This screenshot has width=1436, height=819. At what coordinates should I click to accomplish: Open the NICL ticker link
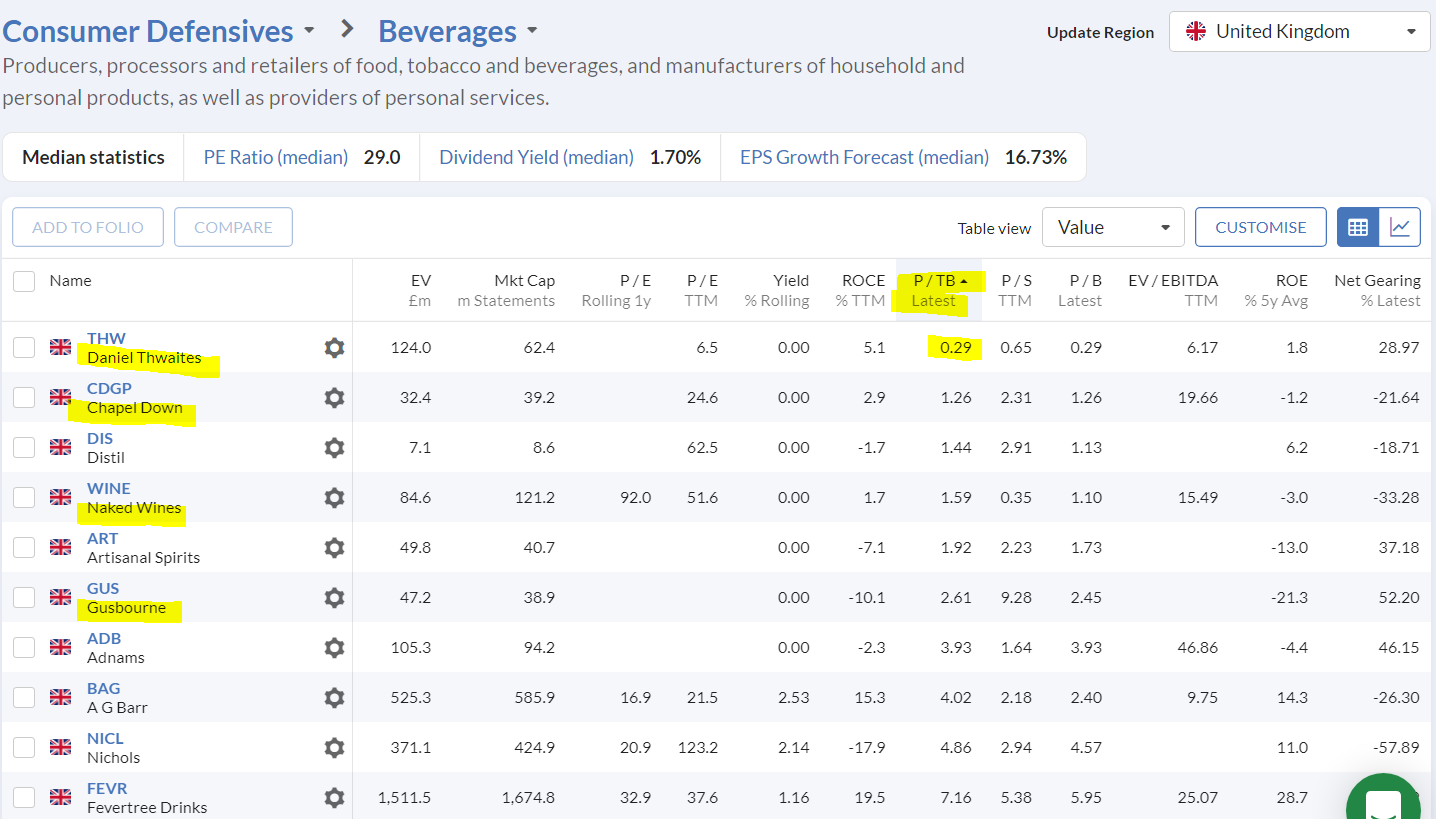(105, 738)
